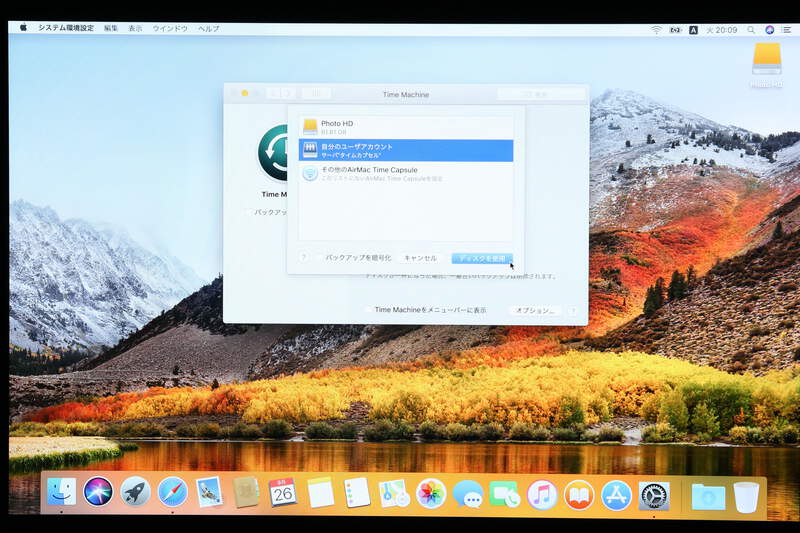Open the ヘルプ menu

tap(209, 28)
